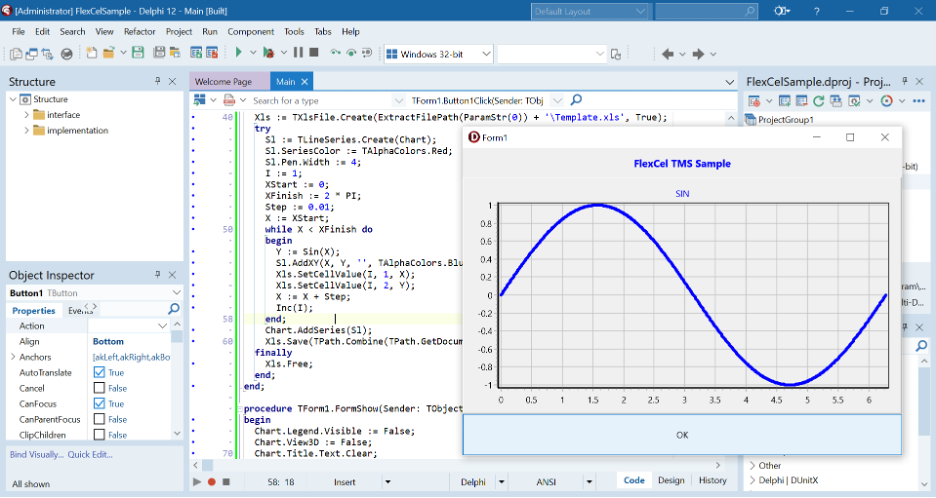Image resolution: width=936 pixels, height=498 pixels.
Task: Switch to the Welcome Page tab
Action: coord(223,82)
